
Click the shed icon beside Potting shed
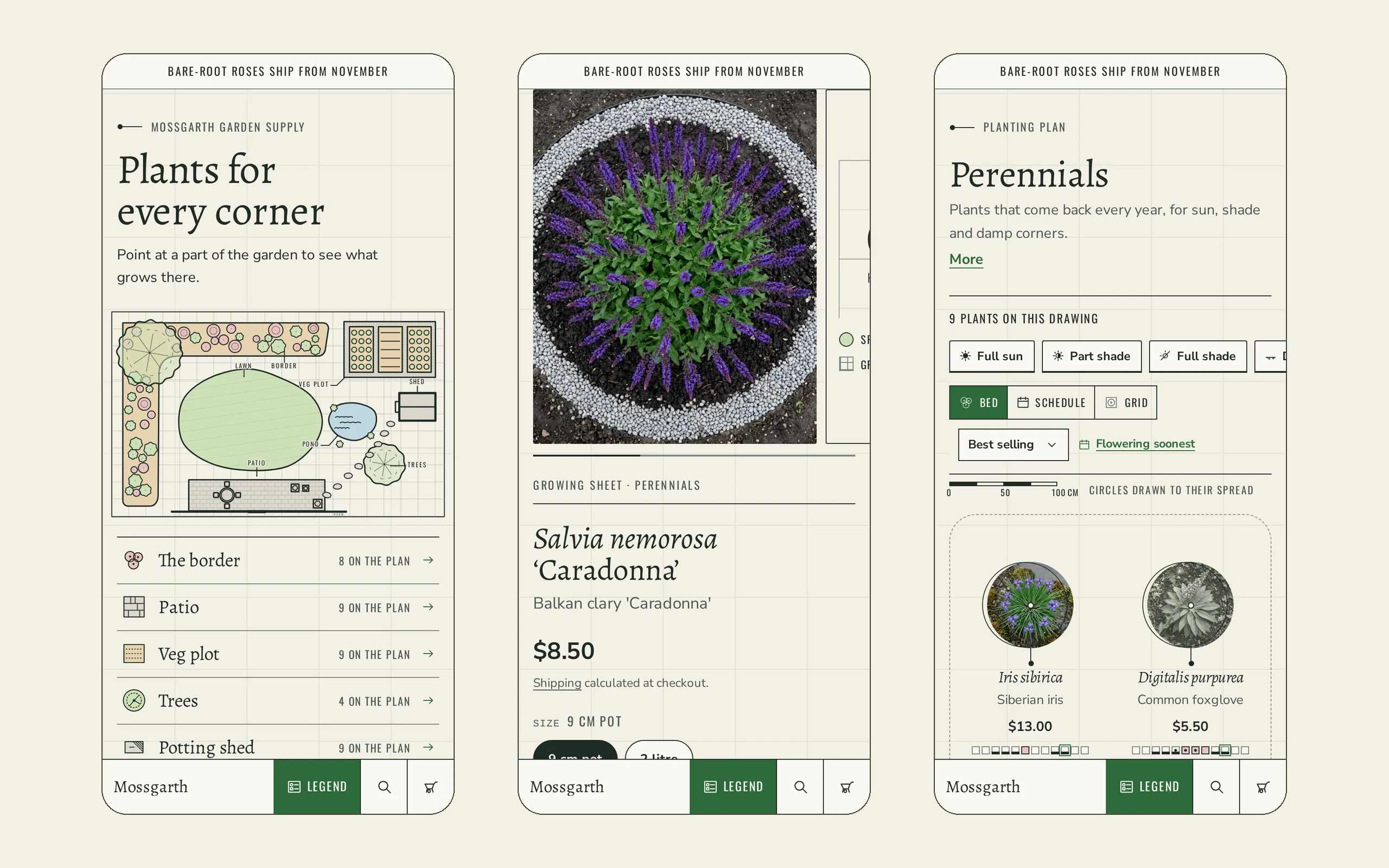[x=133, y=747]
